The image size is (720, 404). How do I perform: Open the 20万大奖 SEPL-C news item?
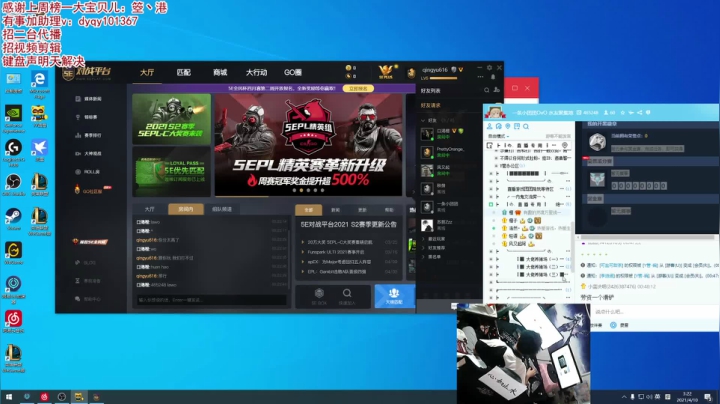pyautogui.click(x=340, y=242)
